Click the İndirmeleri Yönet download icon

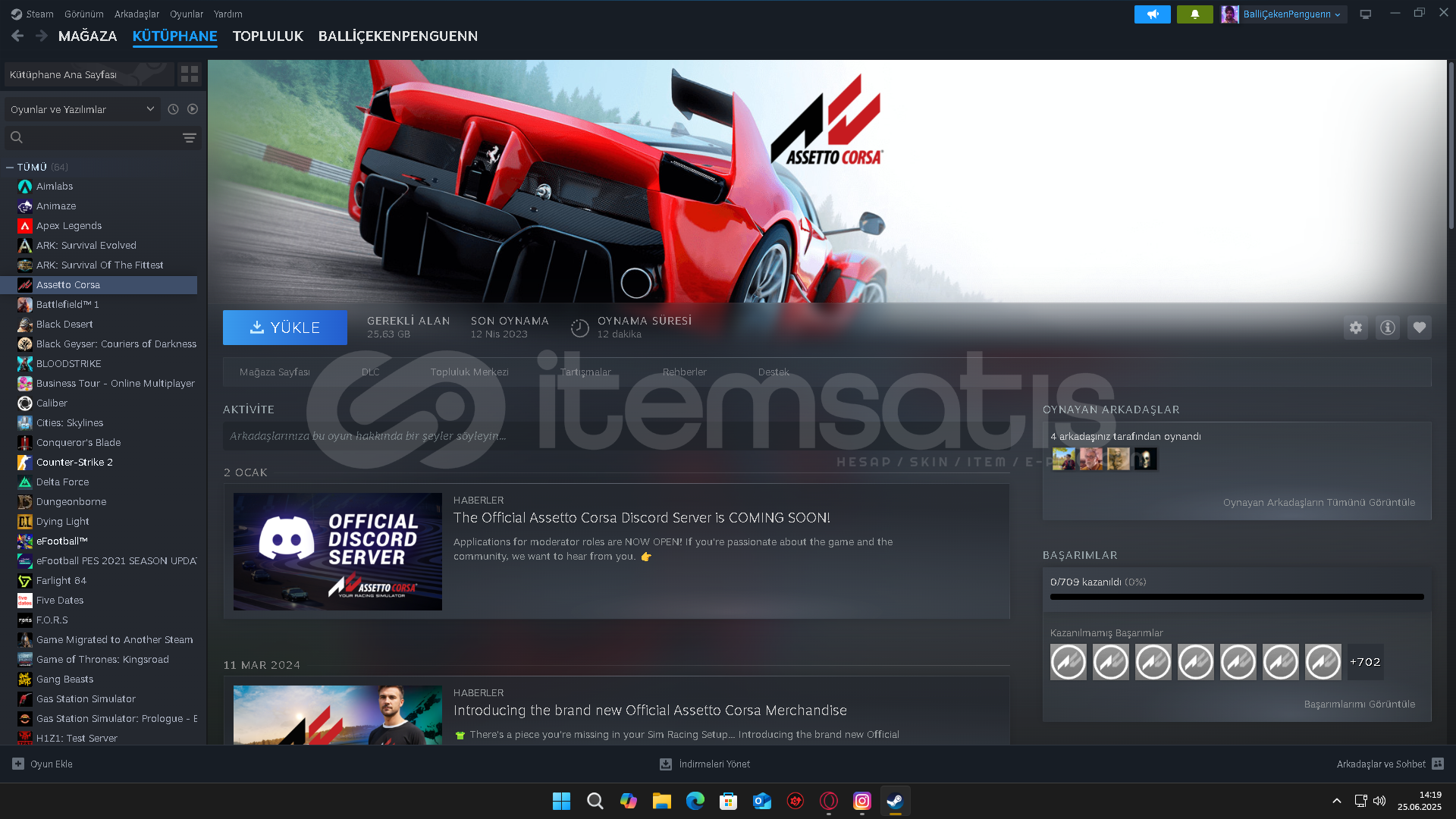tap(665, 764)
